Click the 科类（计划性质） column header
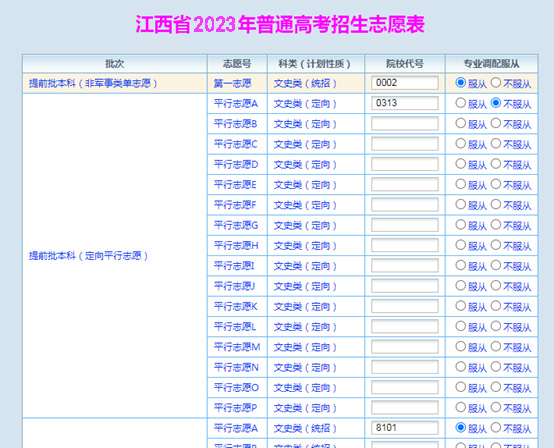 pyautogui.click(x=316, y=64)
